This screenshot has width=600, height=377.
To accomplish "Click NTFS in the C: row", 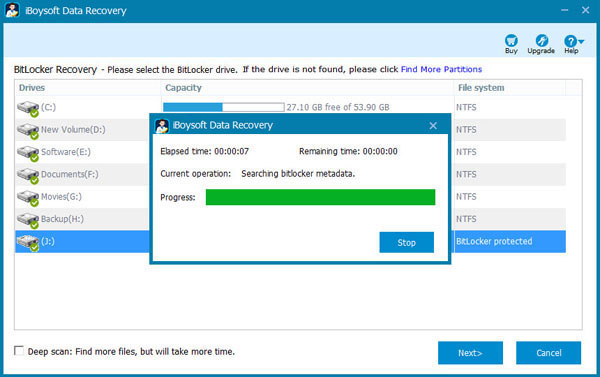I will tap(466, 107).
